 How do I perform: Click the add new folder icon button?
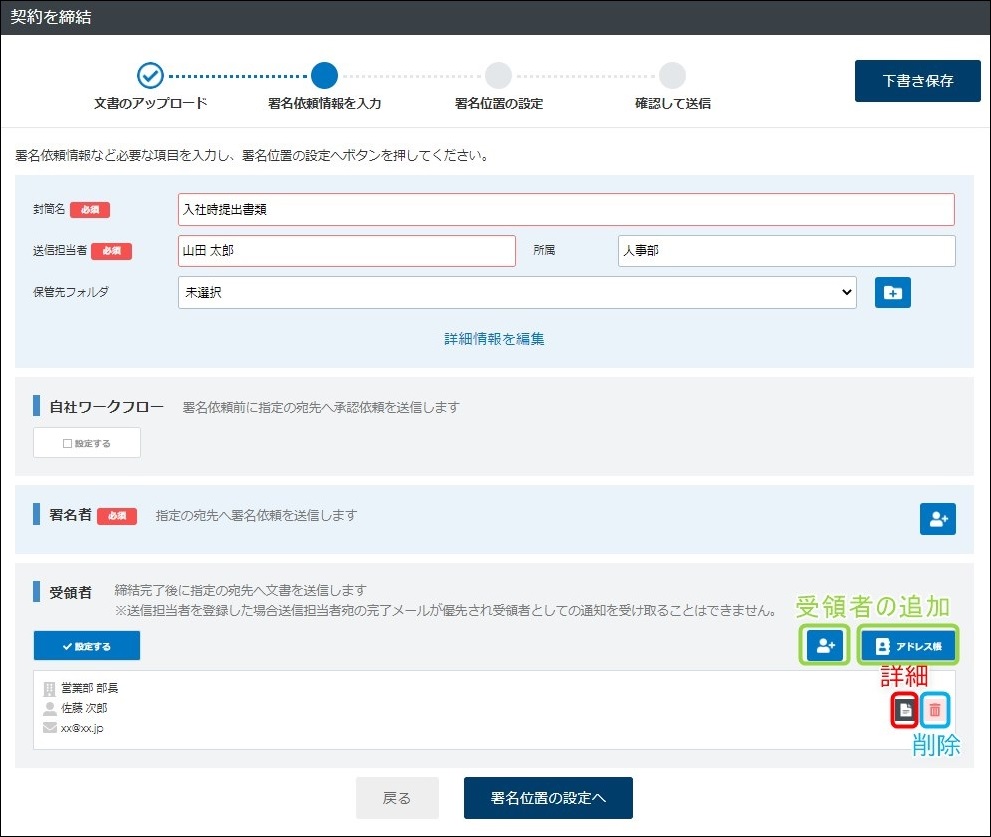point(892,293)
